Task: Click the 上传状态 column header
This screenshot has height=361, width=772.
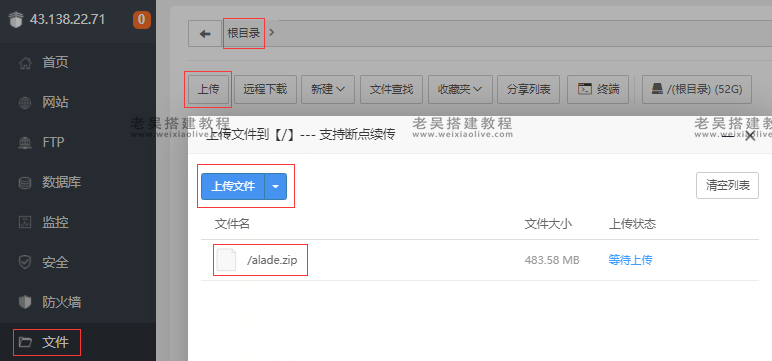Action: [x=632, y=224]
